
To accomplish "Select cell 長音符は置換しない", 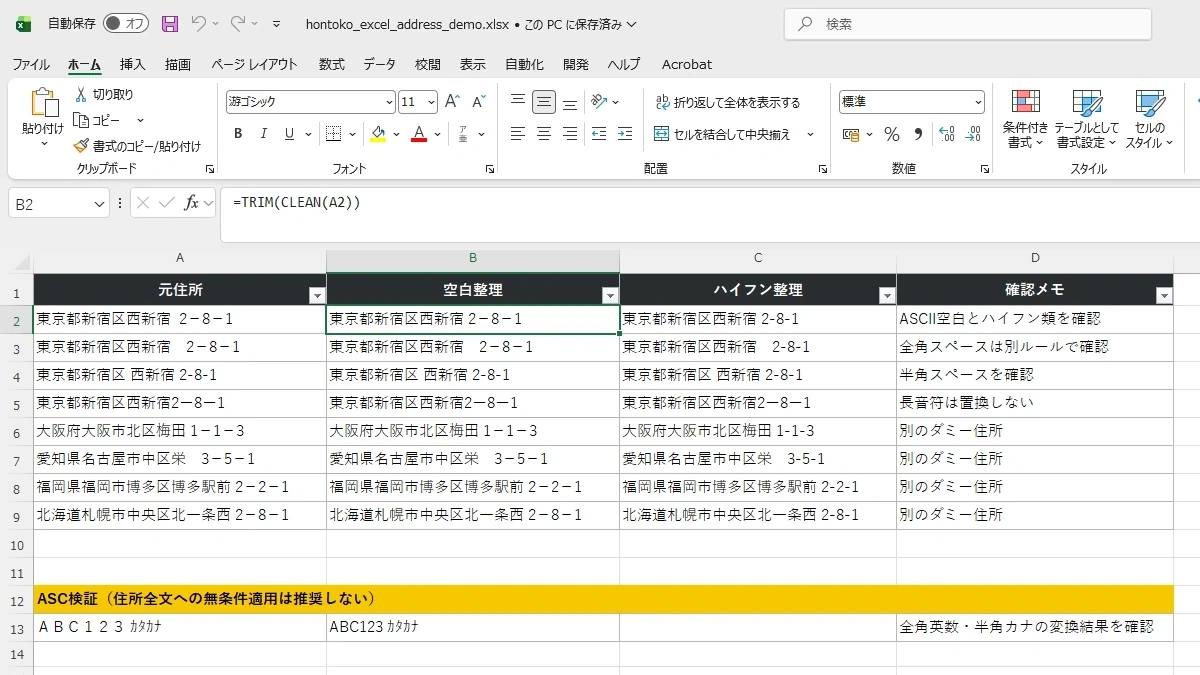I will [1035, 403].
